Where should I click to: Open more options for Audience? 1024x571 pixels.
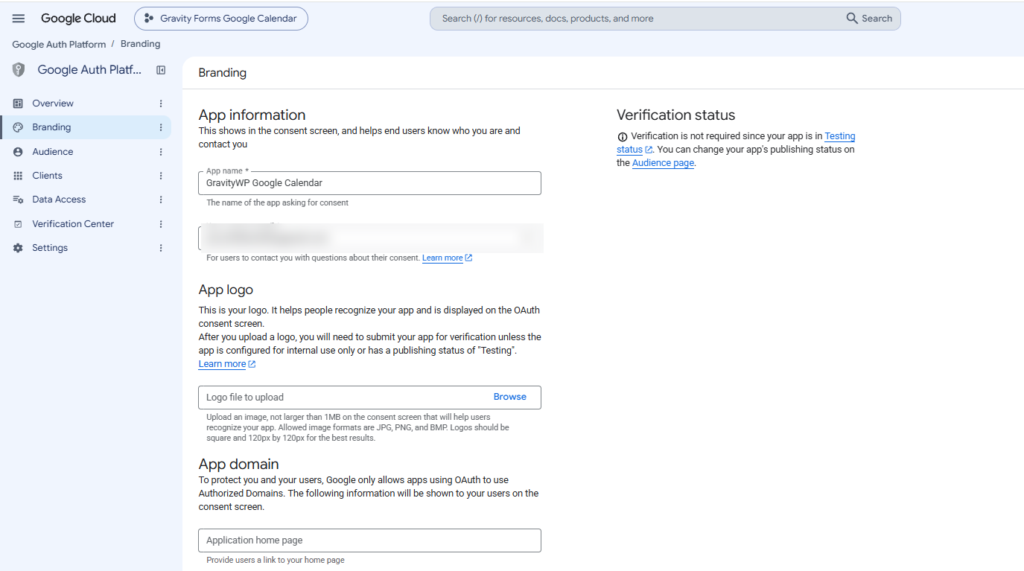(x=161, y=152)
